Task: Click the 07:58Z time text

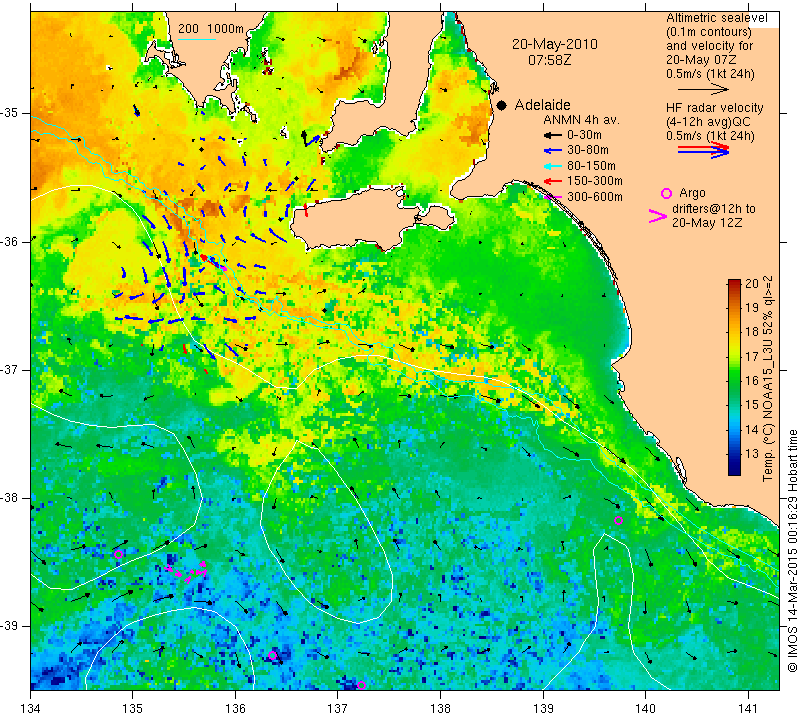Action: [549, 60]
